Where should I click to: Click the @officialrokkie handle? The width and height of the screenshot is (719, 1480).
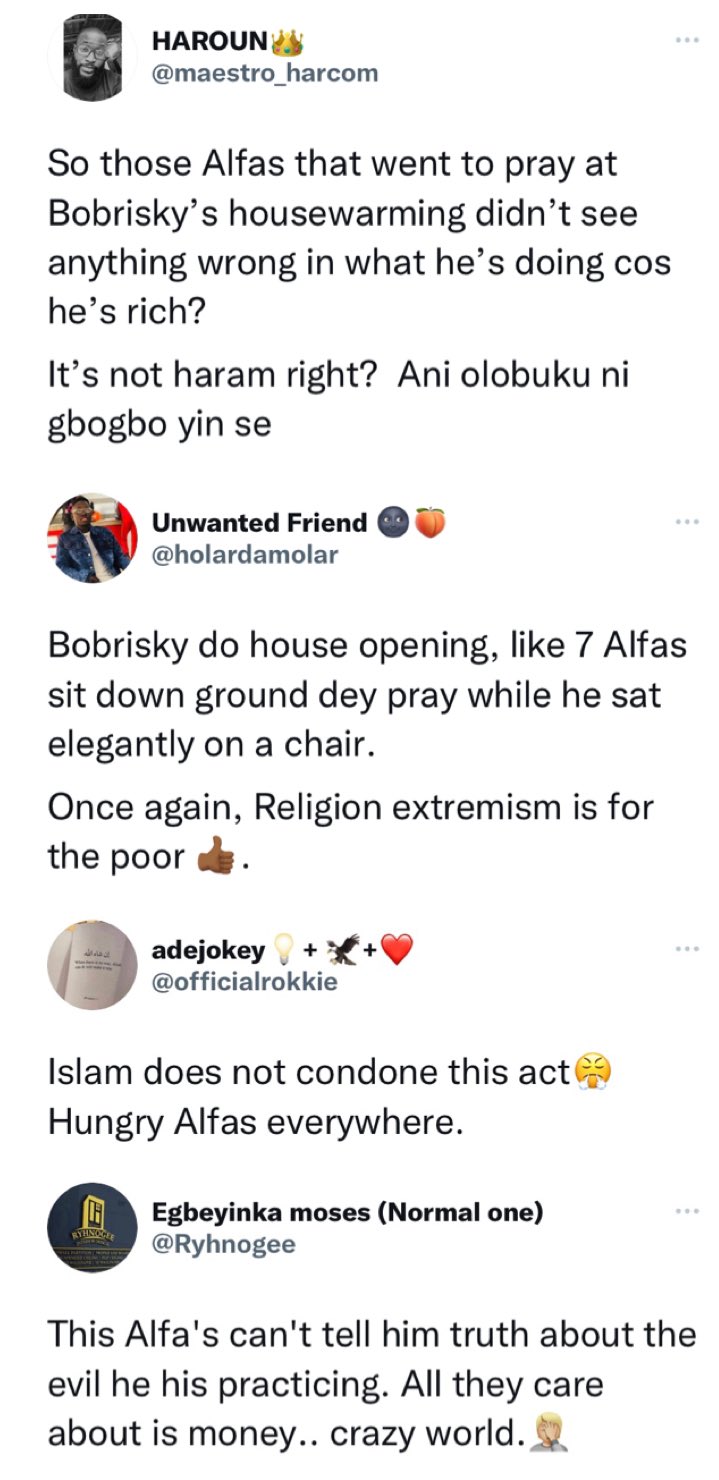[x=244, y=981]
